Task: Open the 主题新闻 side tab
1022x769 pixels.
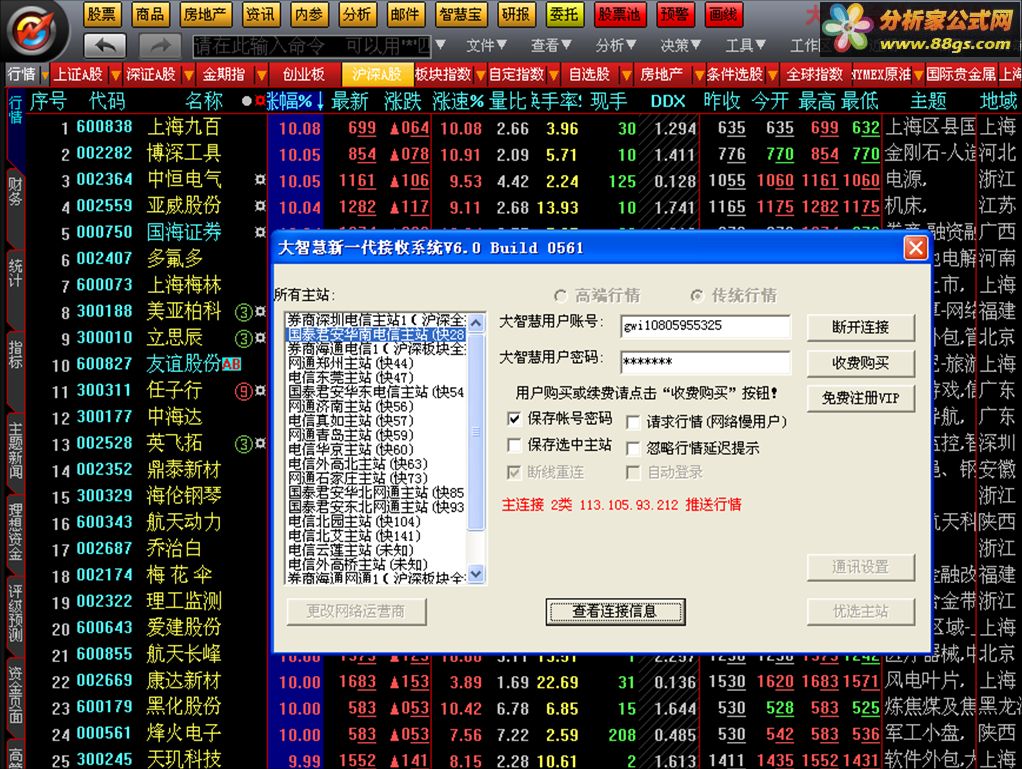Action: pos(15,454)
